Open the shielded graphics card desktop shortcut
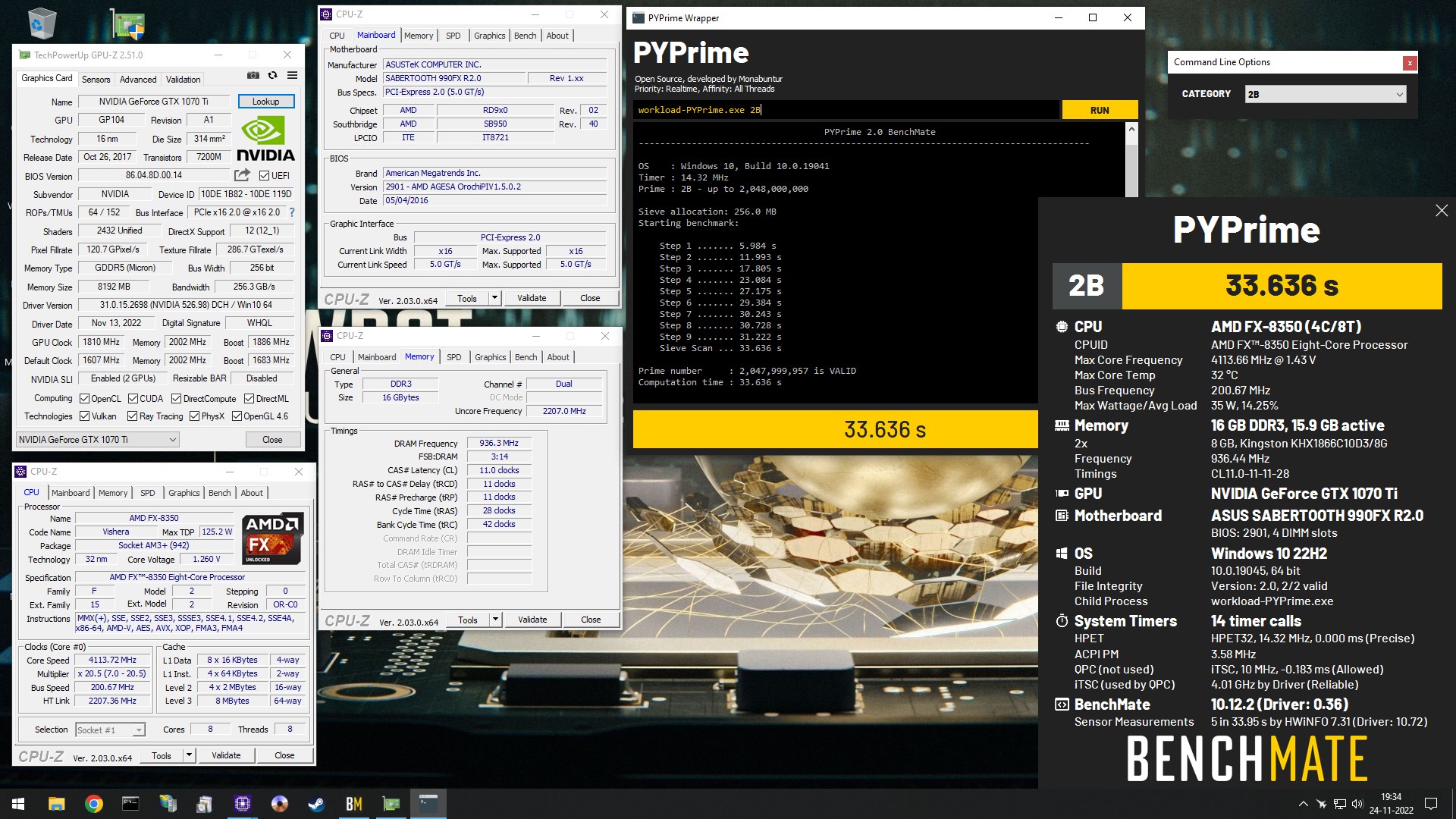Image resolution: width=1456 pixels, height=819 pixels. tap(128, 24)
